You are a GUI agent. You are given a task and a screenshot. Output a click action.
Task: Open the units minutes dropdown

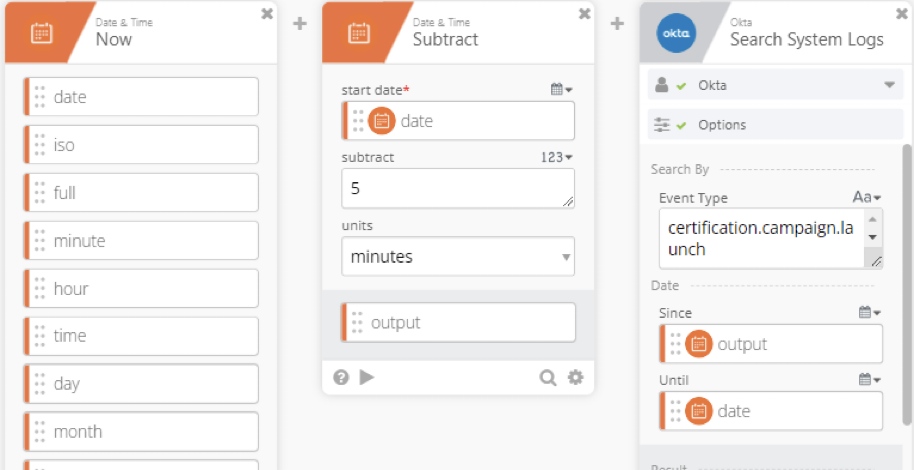[x=458, y=257]
